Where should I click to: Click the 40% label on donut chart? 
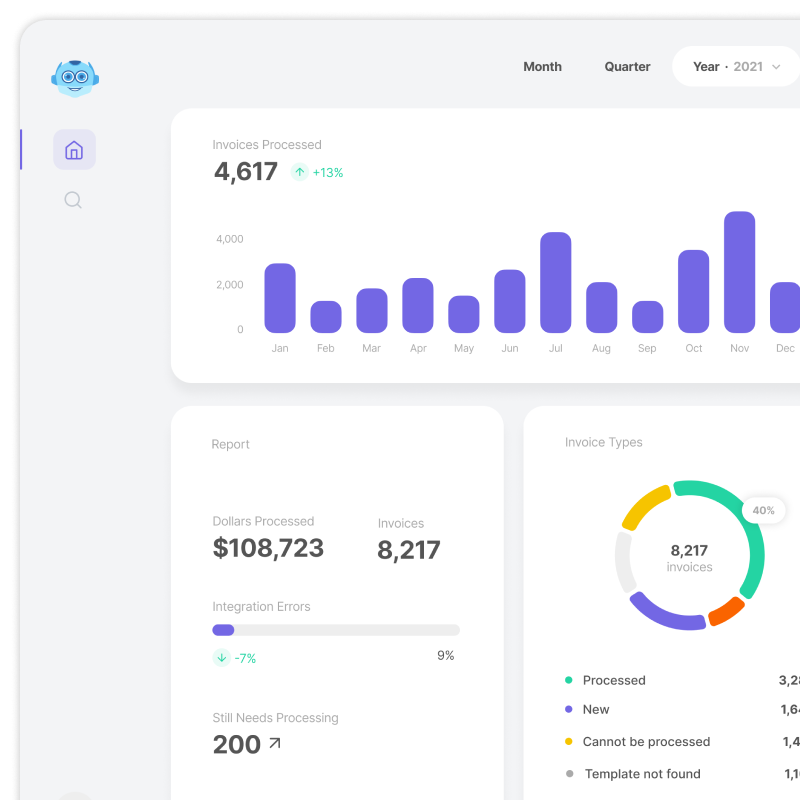coord(763,510)
